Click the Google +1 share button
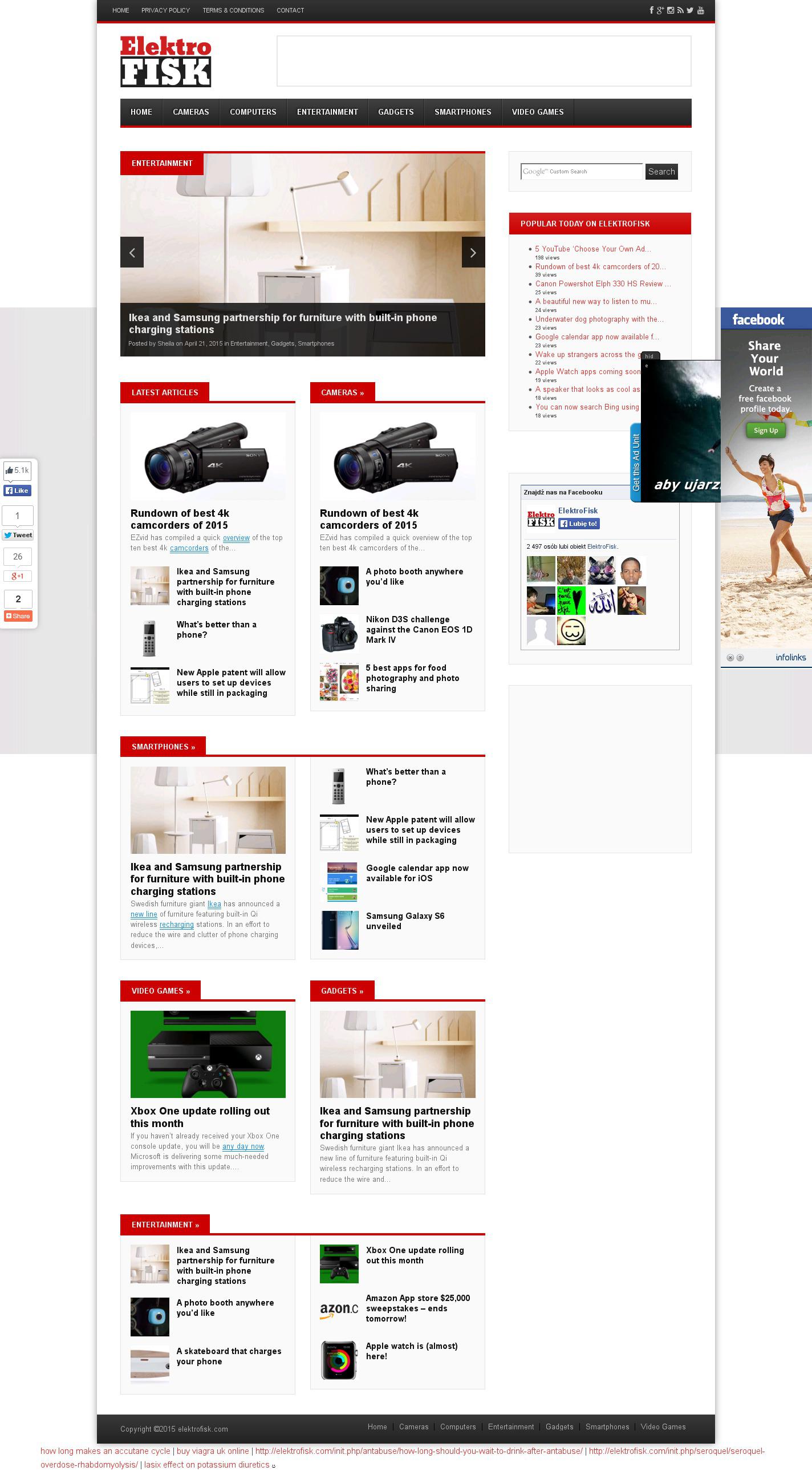 click(x=18, y=576)
